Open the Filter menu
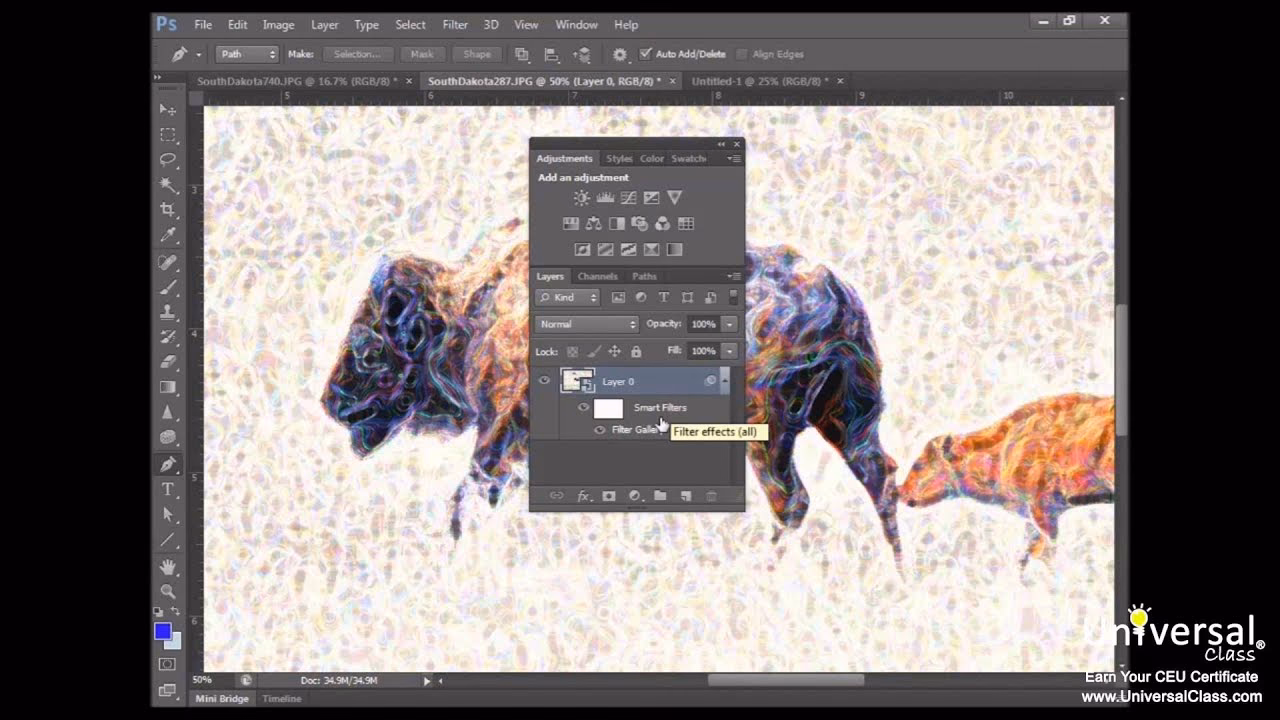This screenshot has height=720, width=1280. point(455,24)
